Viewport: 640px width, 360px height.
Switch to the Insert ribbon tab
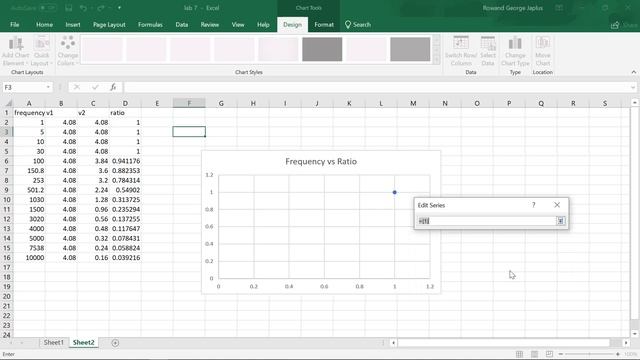click(73, 24)
